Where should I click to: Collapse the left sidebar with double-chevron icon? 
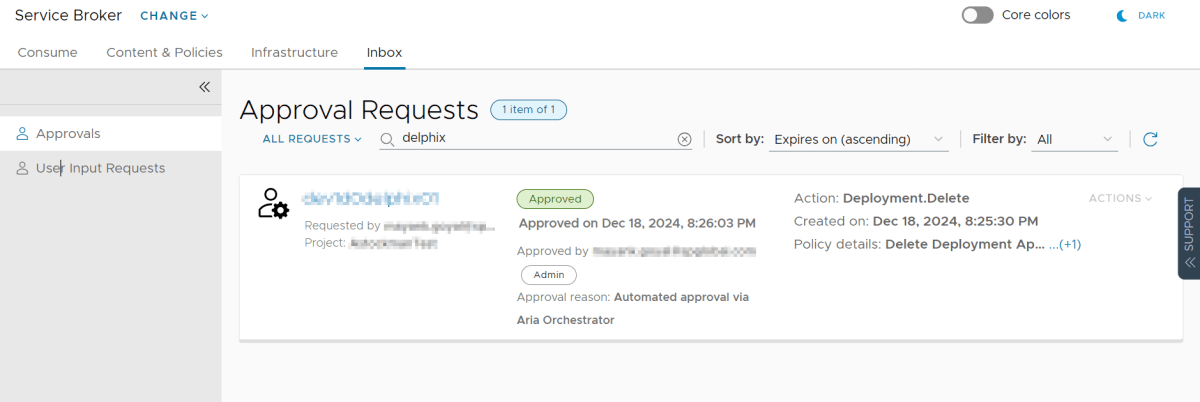click(x=204, y=87)
